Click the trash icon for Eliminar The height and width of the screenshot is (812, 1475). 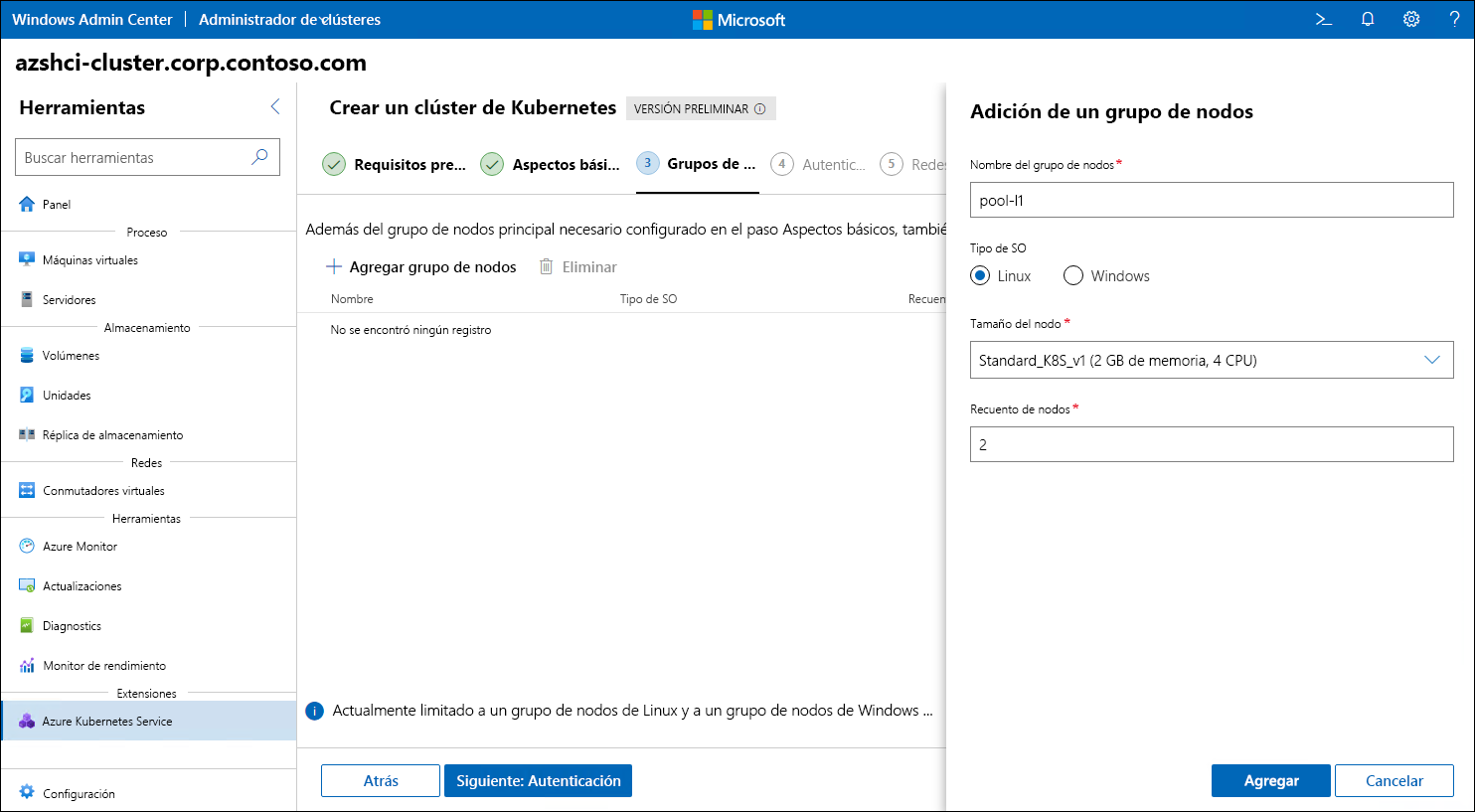coord(546,266)
